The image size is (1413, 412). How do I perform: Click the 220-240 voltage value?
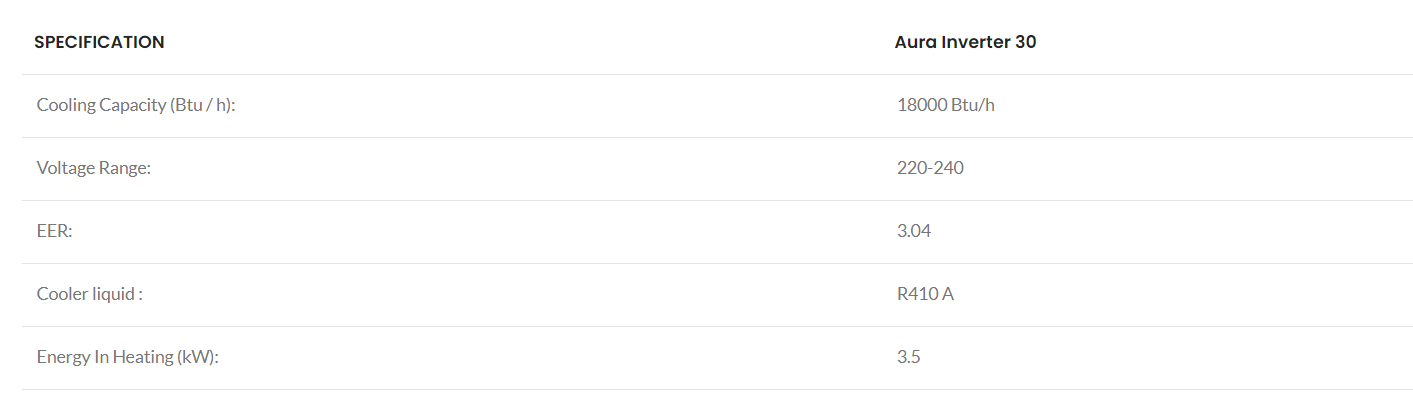930,168
